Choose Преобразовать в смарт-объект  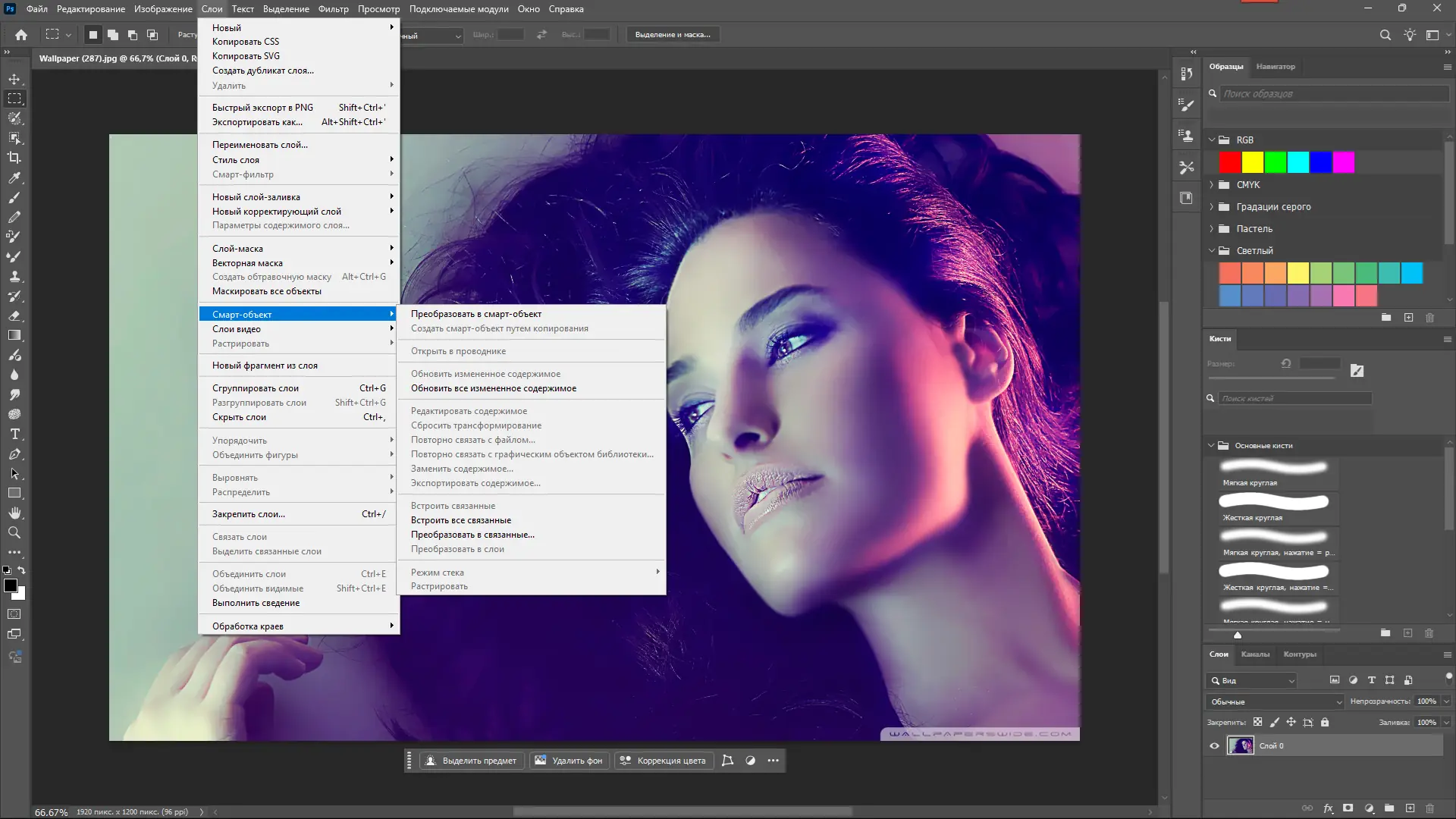tap(476, 314)
